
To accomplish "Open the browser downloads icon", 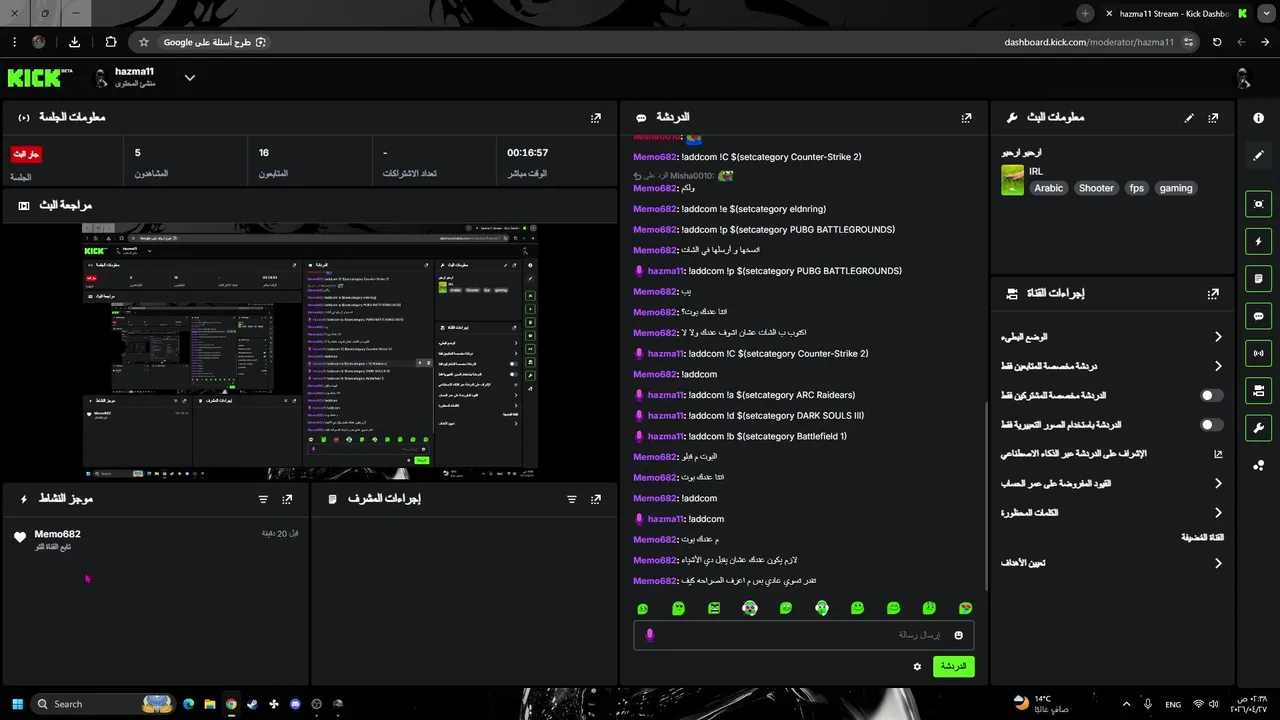I will tap(74, 42).
